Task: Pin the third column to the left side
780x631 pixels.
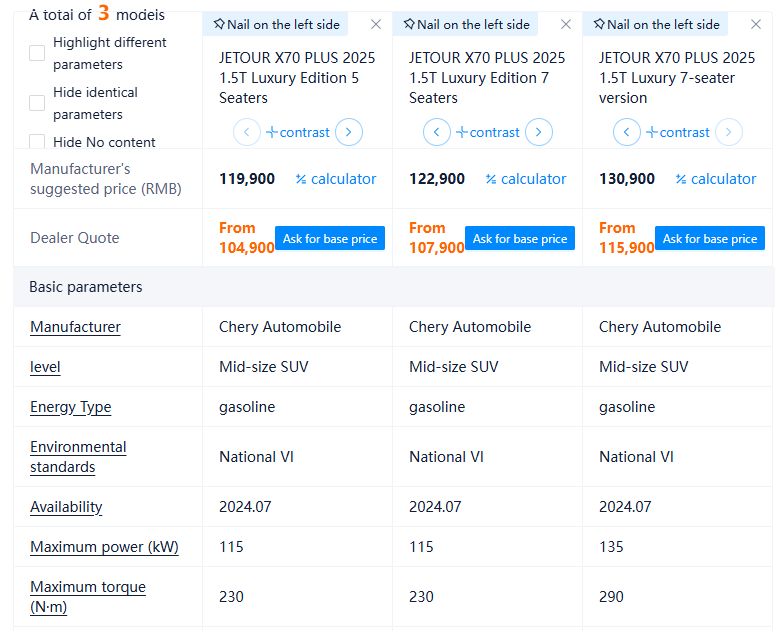Action: [655, 24]
